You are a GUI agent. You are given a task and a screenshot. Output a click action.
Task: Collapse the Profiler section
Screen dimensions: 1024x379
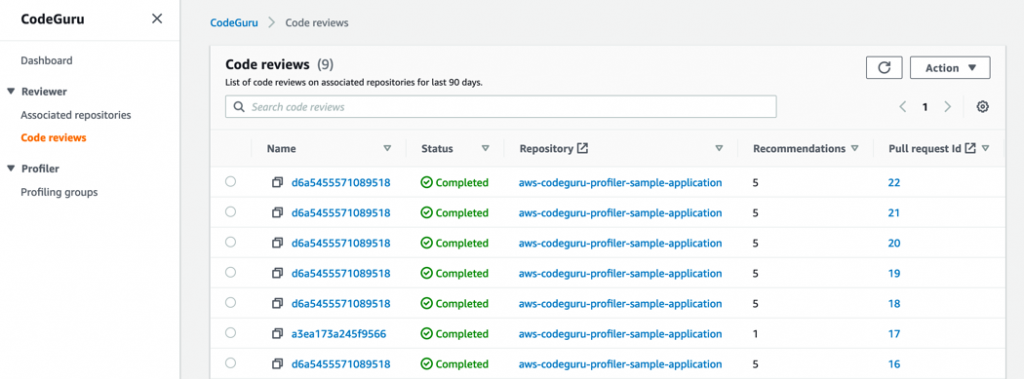click(10, 169)
